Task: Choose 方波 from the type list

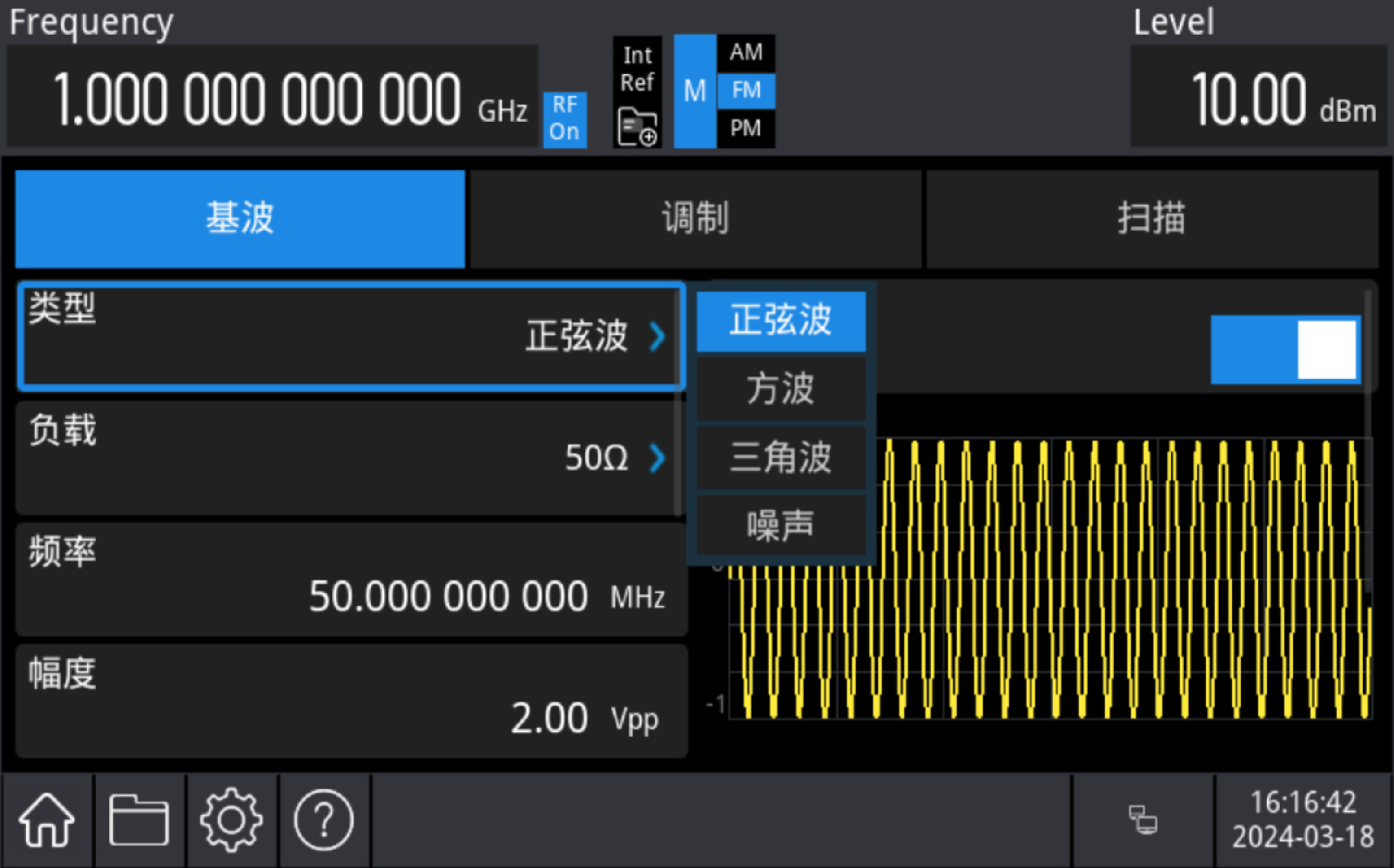Action: (x=781, y=388)
